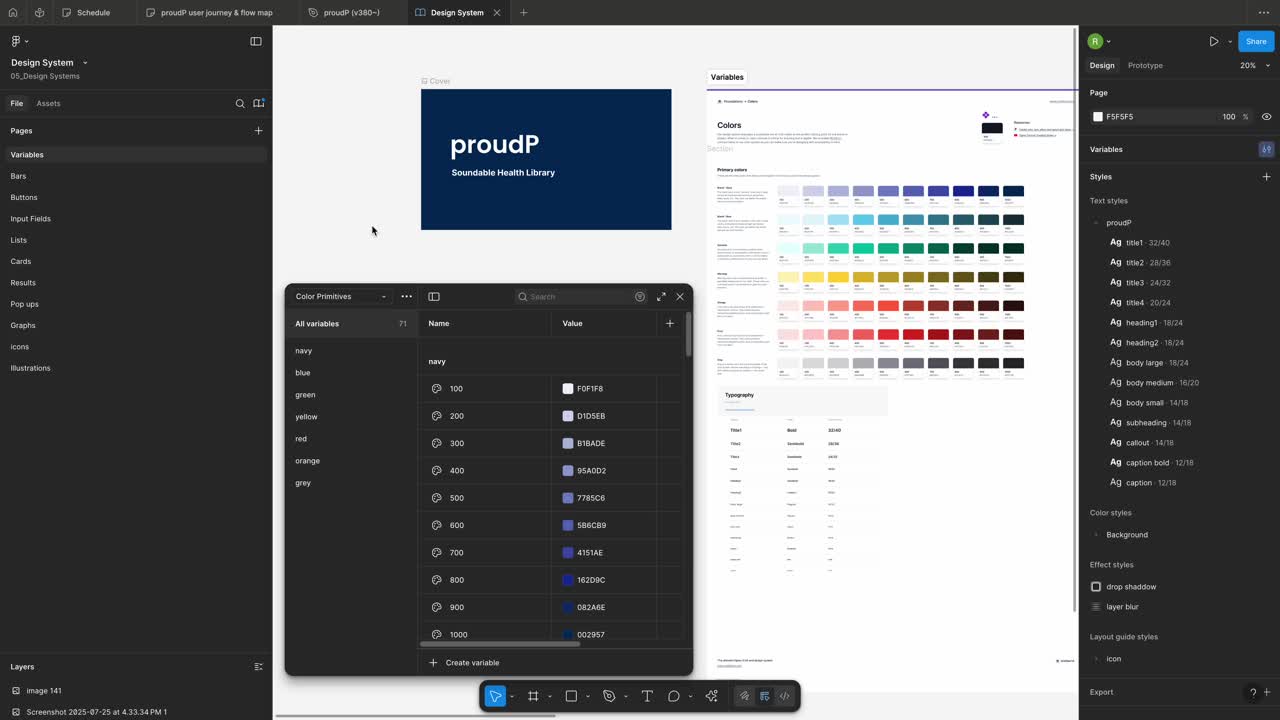Screen dimensions: 1280x720
Task: Select the Pen tool
Action: [x=609, y=696]
